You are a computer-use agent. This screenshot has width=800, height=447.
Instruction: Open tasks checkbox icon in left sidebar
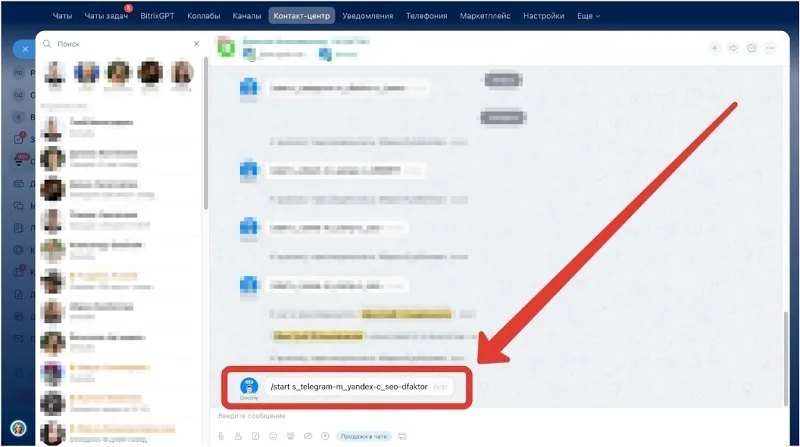pyautogui.click(x=19, y=139)
